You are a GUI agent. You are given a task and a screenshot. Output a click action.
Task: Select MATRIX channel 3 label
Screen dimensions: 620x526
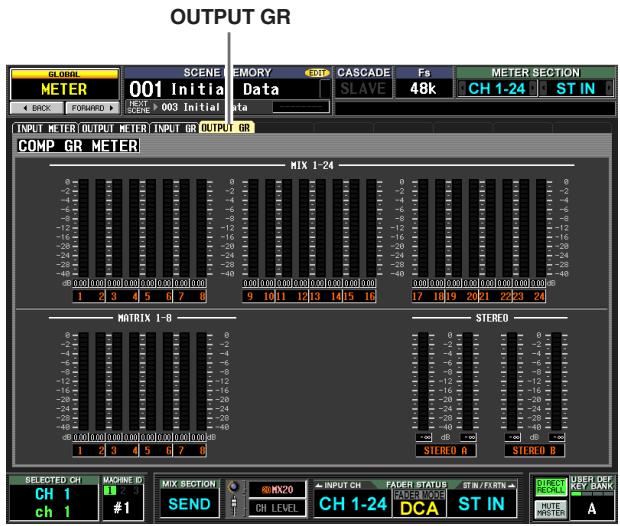tap(114, 450)
